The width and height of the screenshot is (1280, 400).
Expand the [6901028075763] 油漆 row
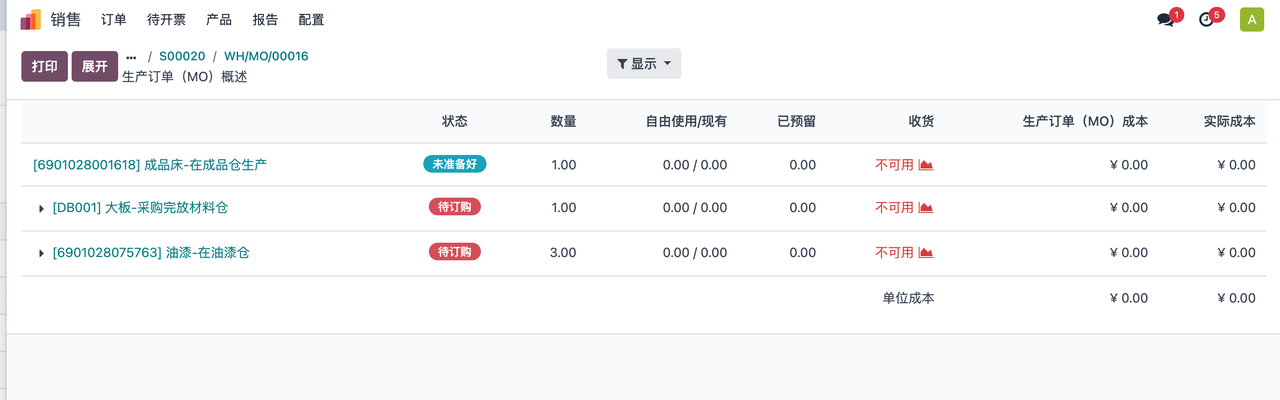pyautogui.click(x=42, y=253)
